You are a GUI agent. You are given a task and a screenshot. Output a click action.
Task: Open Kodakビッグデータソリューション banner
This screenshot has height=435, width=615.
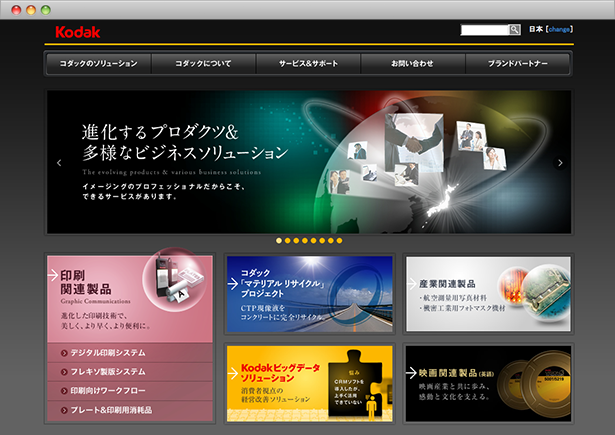pyautogui.click(x=309, y=384)
